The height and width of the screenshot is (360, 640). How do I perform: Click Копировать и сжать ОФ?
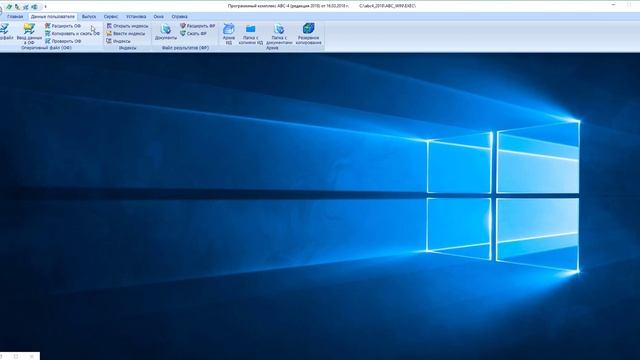pyautogui.click(x=72, y=33)
